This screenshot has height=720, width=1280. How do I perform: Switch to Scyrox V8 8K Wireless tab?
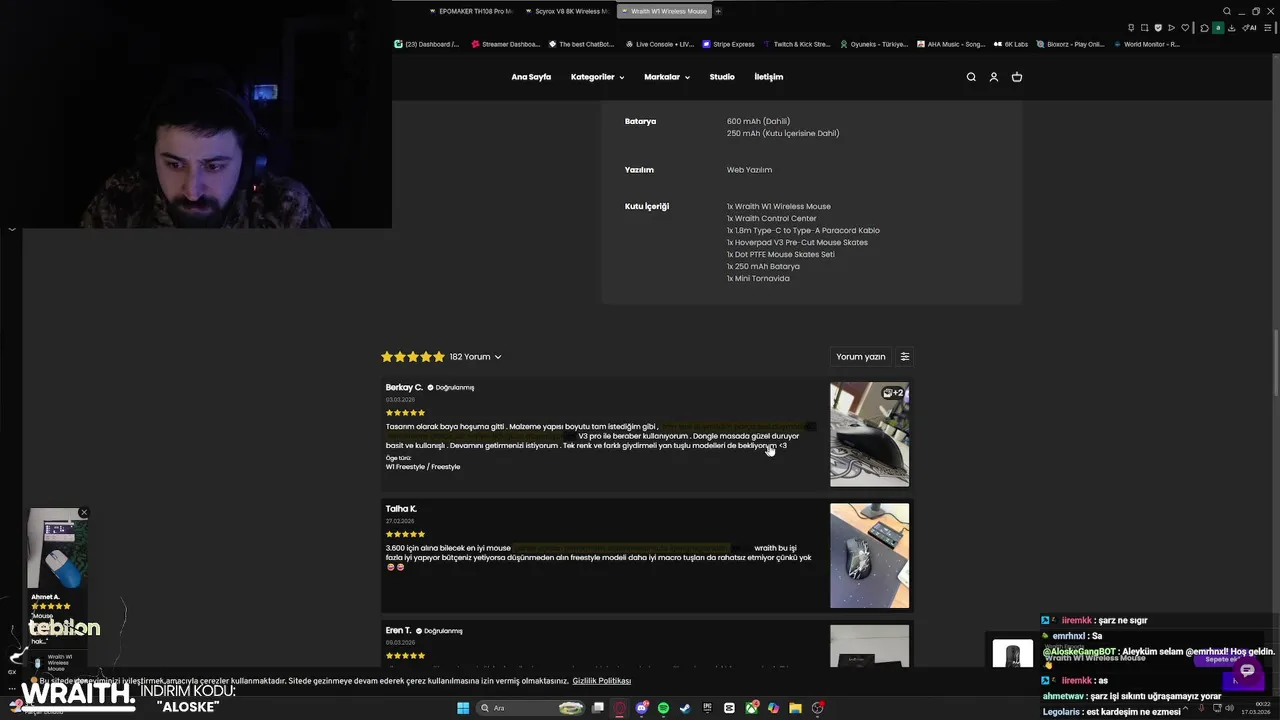[x=569, y=11]
